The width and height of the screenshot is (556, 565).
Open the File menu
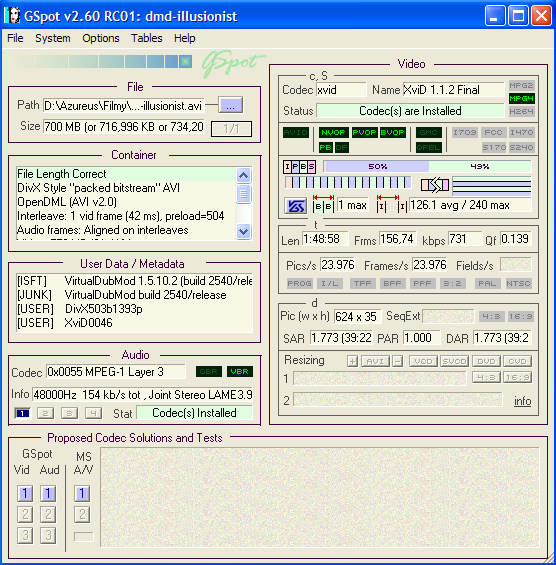(15, 38)
